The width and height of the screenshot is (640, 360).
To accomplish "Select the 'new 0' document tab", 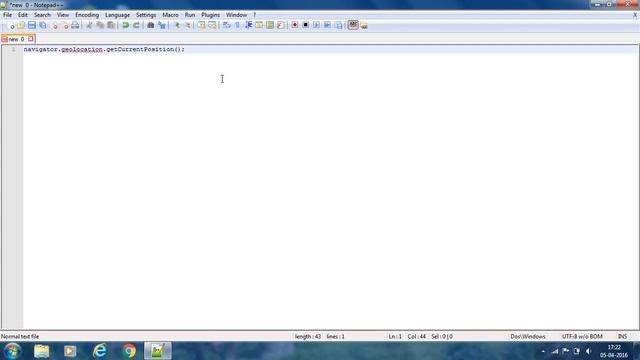I will pyautogui.click(x=16, y=39).
